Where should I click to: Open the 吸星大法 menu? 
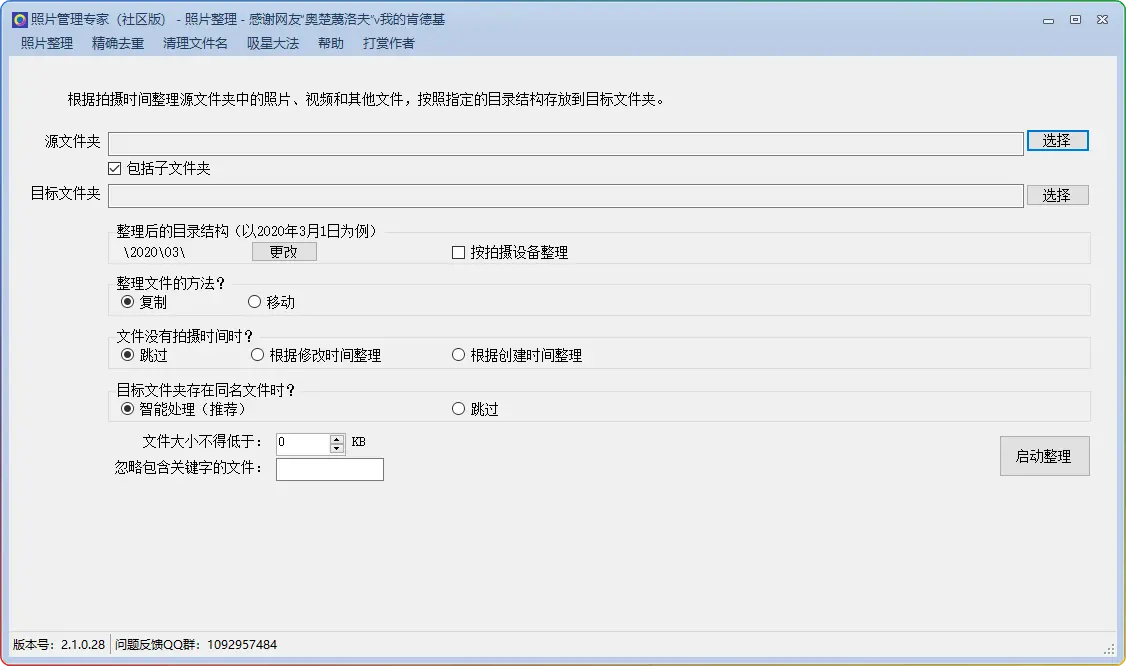273,43
